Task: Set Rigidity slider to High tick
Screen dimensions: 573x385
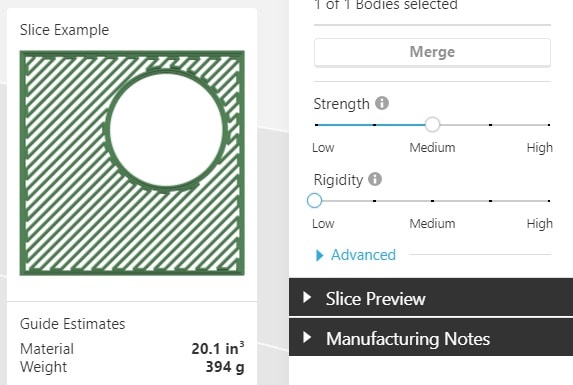Action: 549,201
